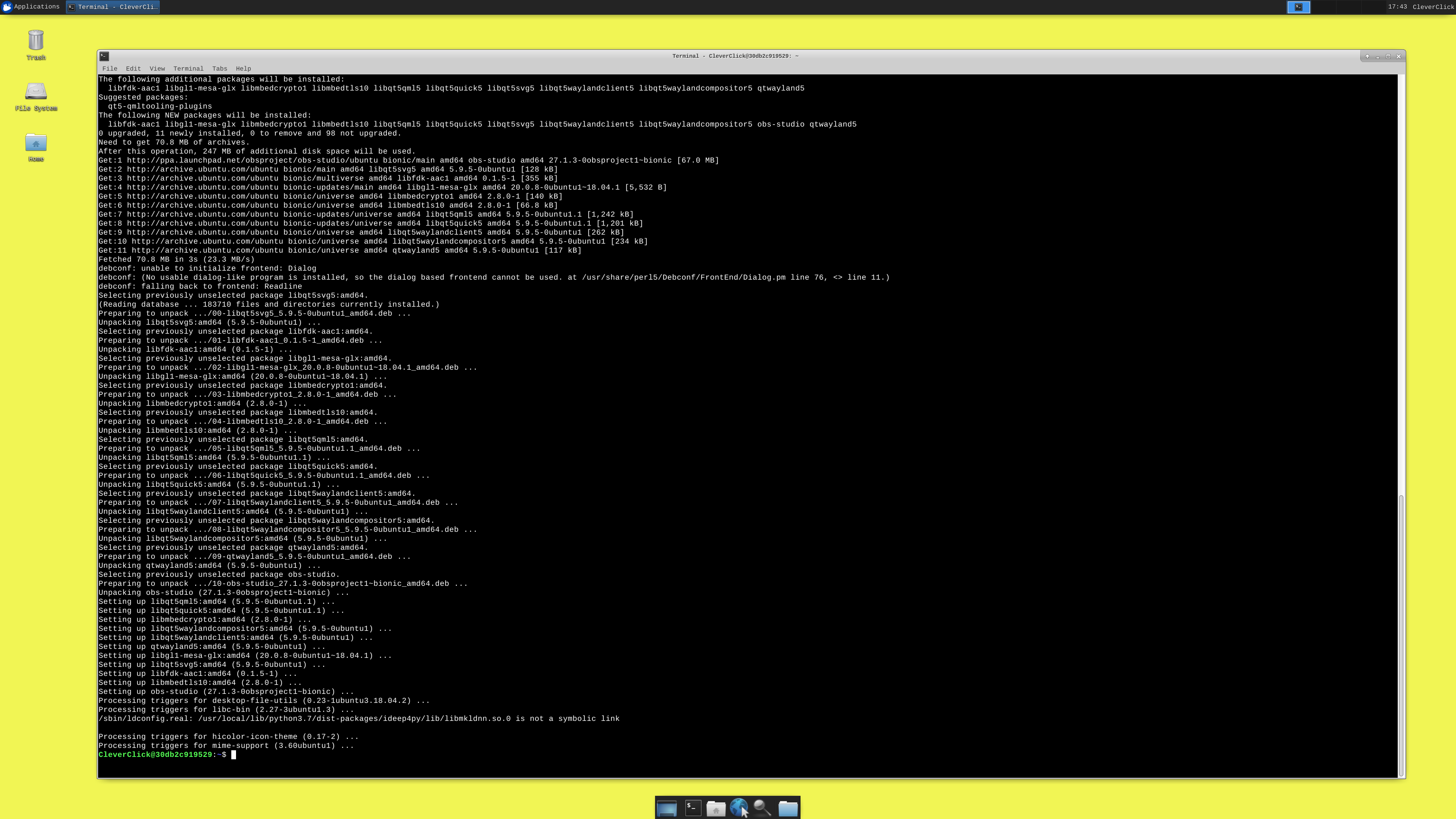This screenshot has width=1456, height=819.
Task: Expand the Terminal menu
Action: tap(188, 68)
